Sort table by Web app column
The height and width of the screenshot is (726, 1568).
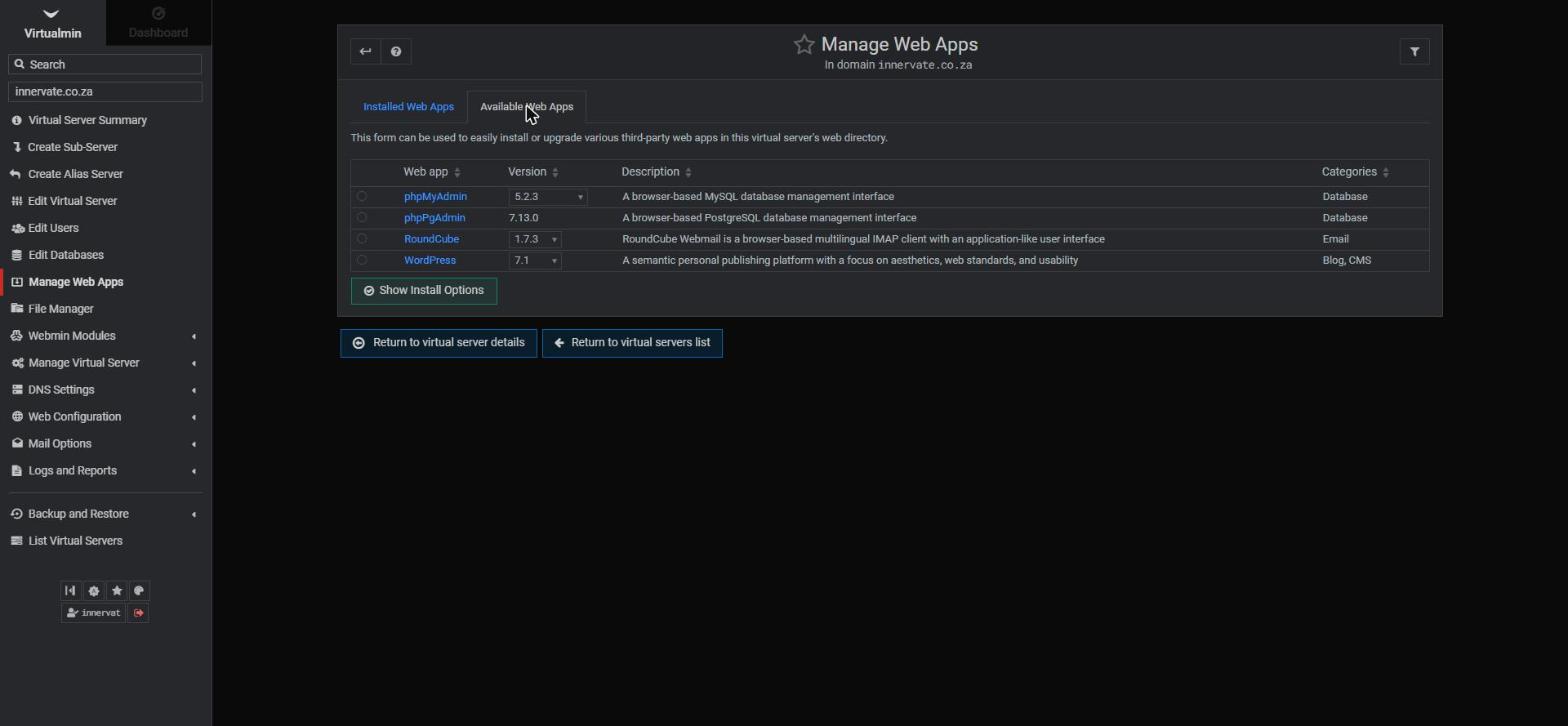point(432,172)
